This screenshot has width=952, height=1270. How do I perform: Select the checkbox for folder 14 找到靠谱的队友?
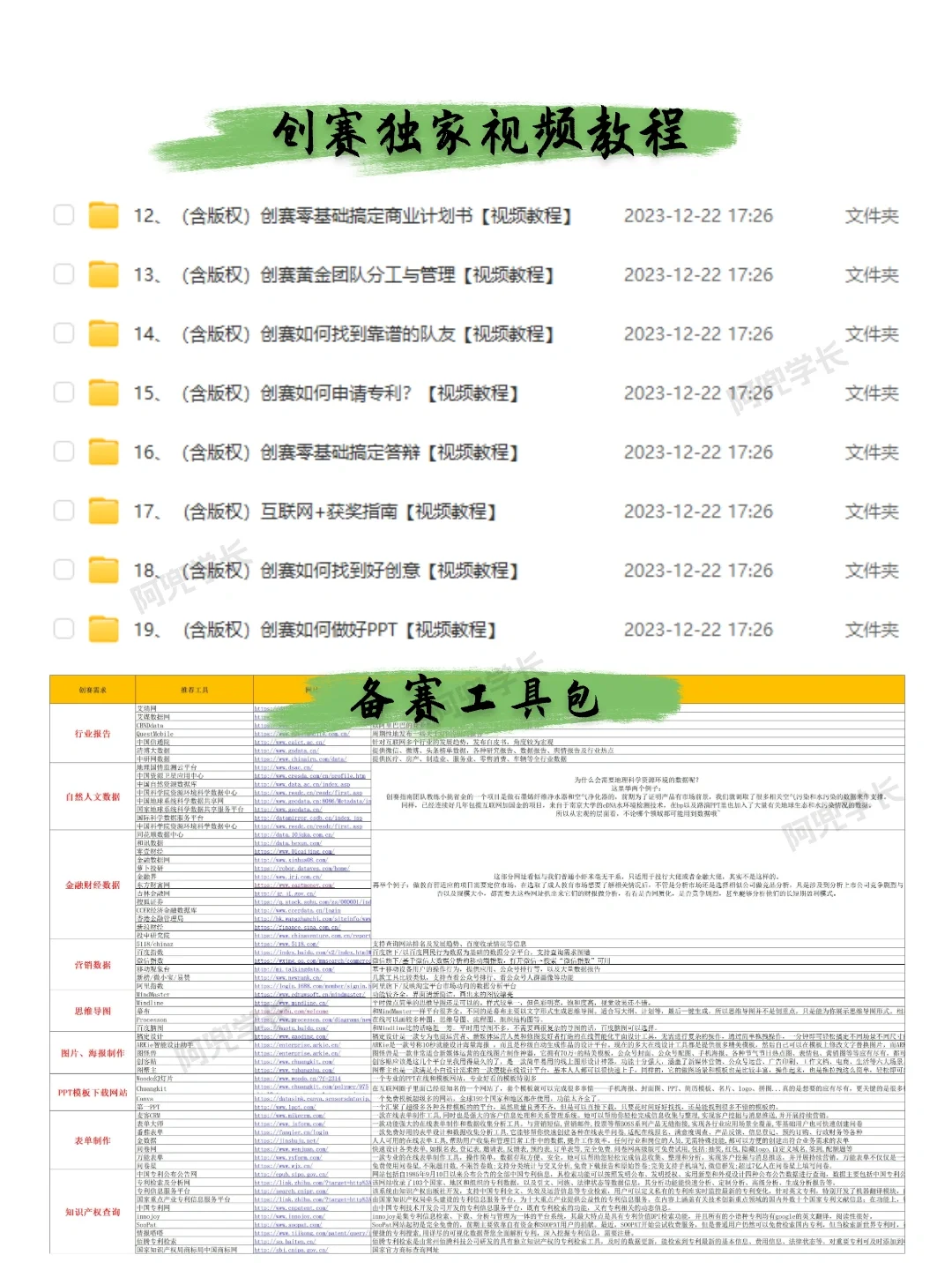(x=63, y=333)
